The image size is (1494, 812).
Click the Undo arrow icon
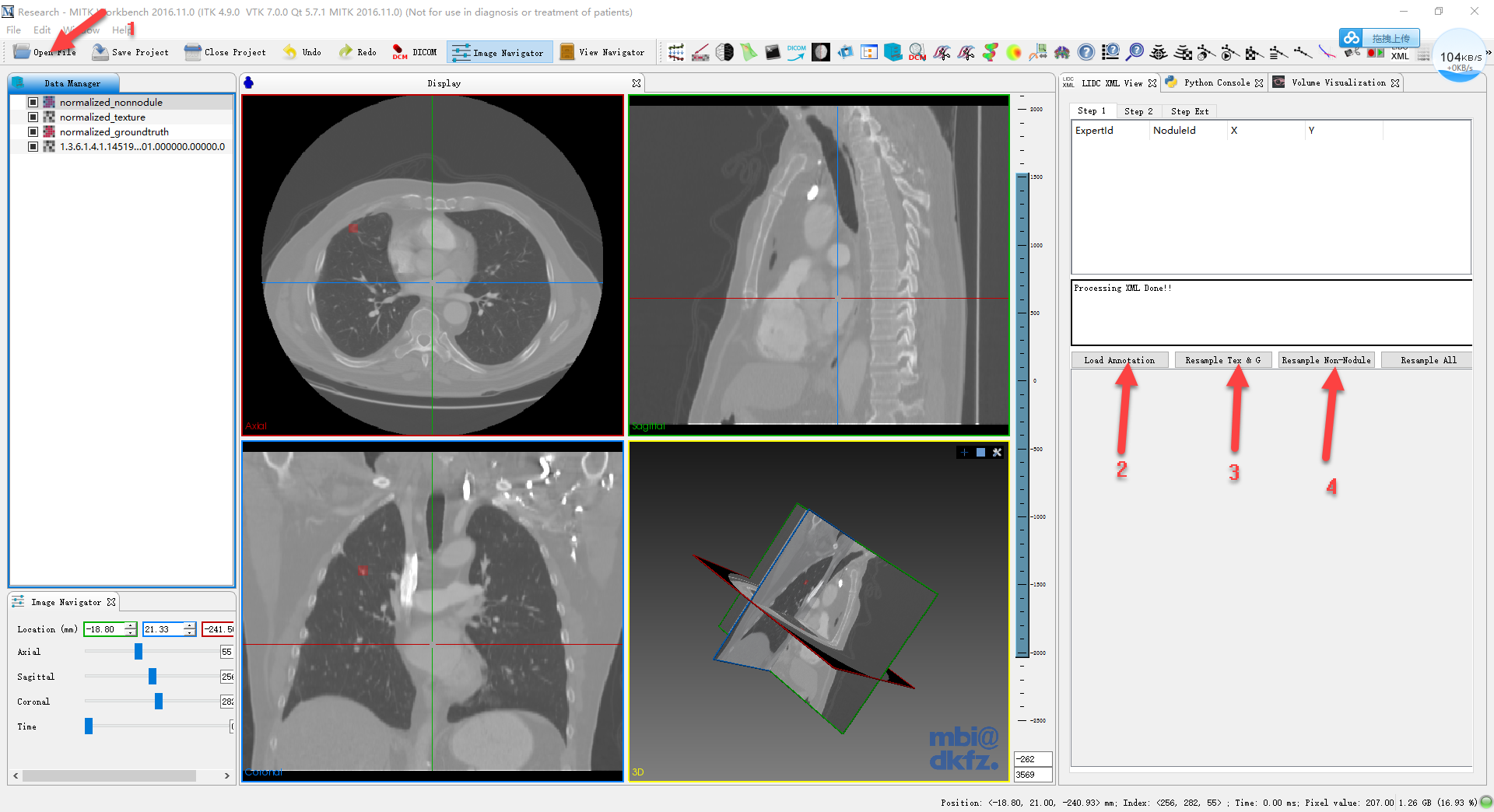(x=289, y=52)
